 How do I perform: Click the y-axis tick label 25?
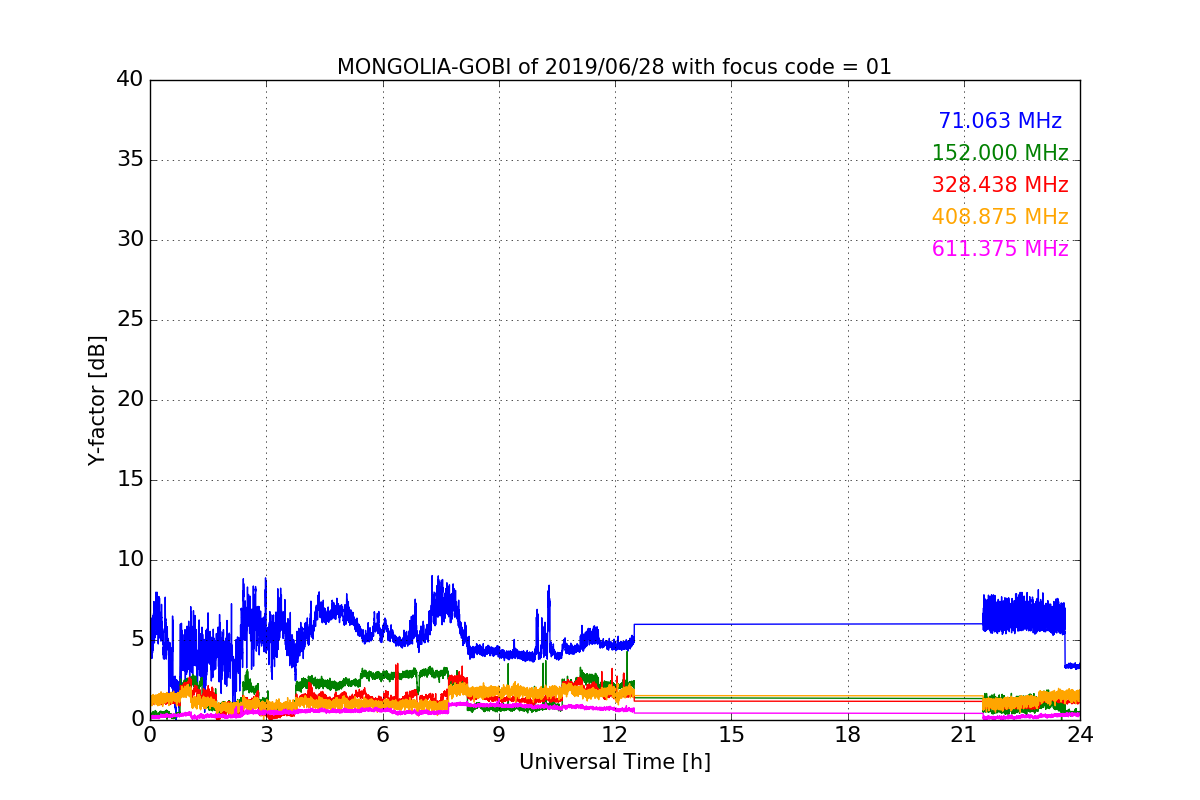pos(130,320)
